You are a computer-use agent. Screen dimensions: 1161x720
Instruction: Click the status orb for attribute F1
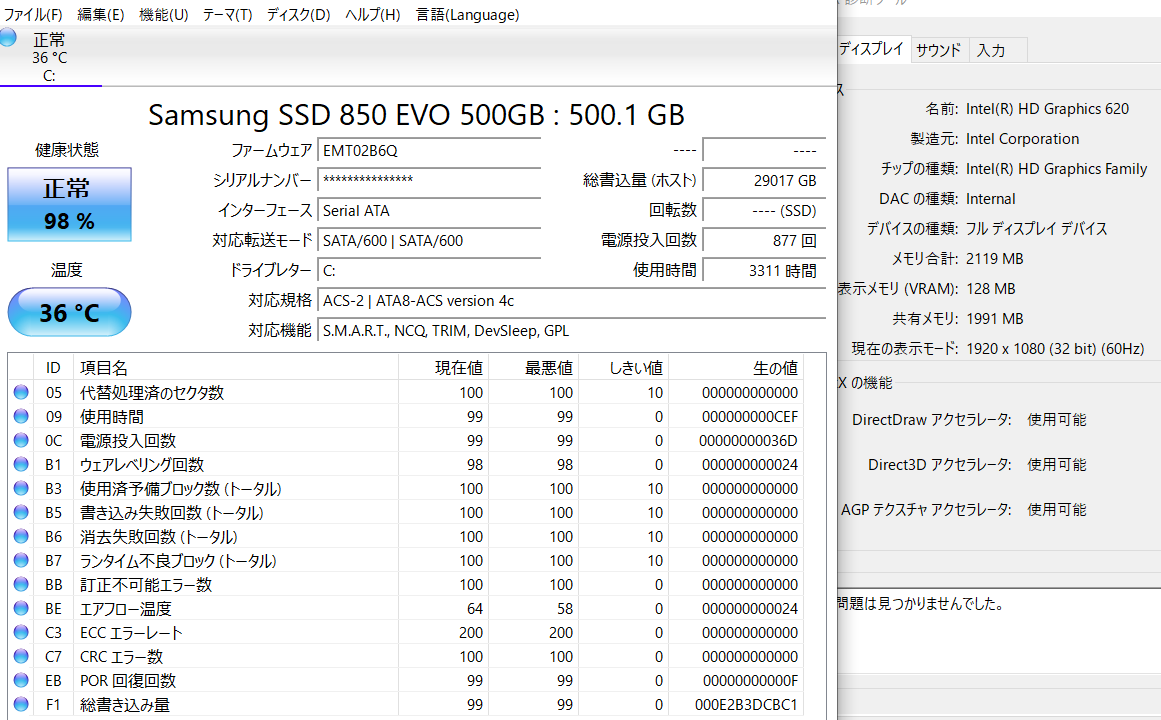click(x=21, y=704)
